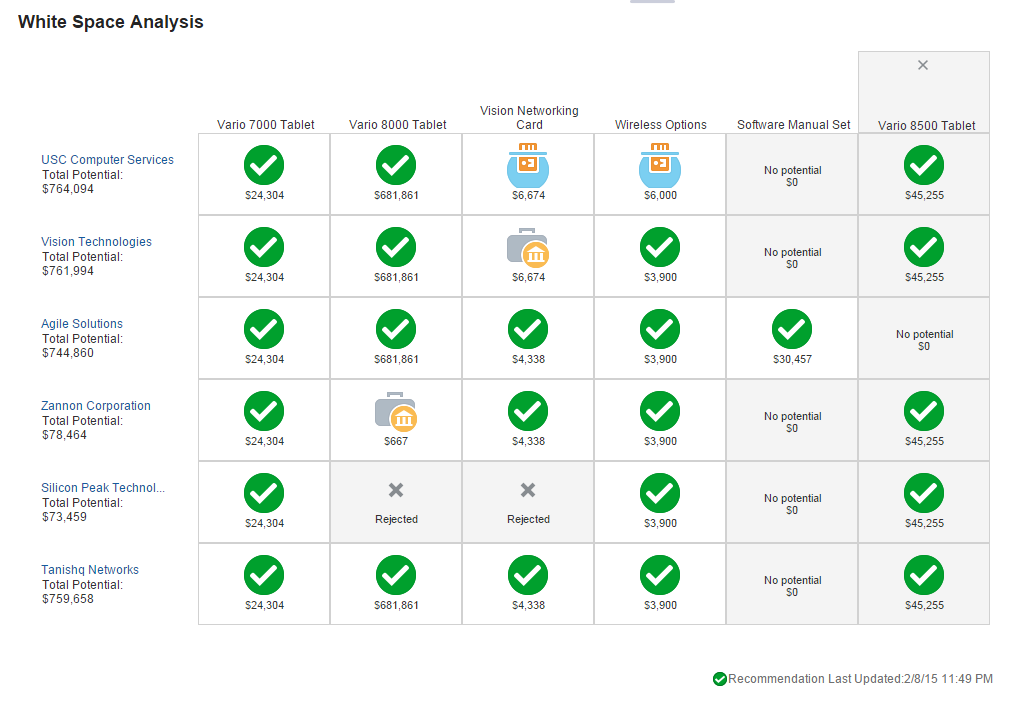This screenshot has width=1014, height=703.
Task: Click Tanishq Networks Vision Networking Card checkmark
Action: click(x=528, y=575)
